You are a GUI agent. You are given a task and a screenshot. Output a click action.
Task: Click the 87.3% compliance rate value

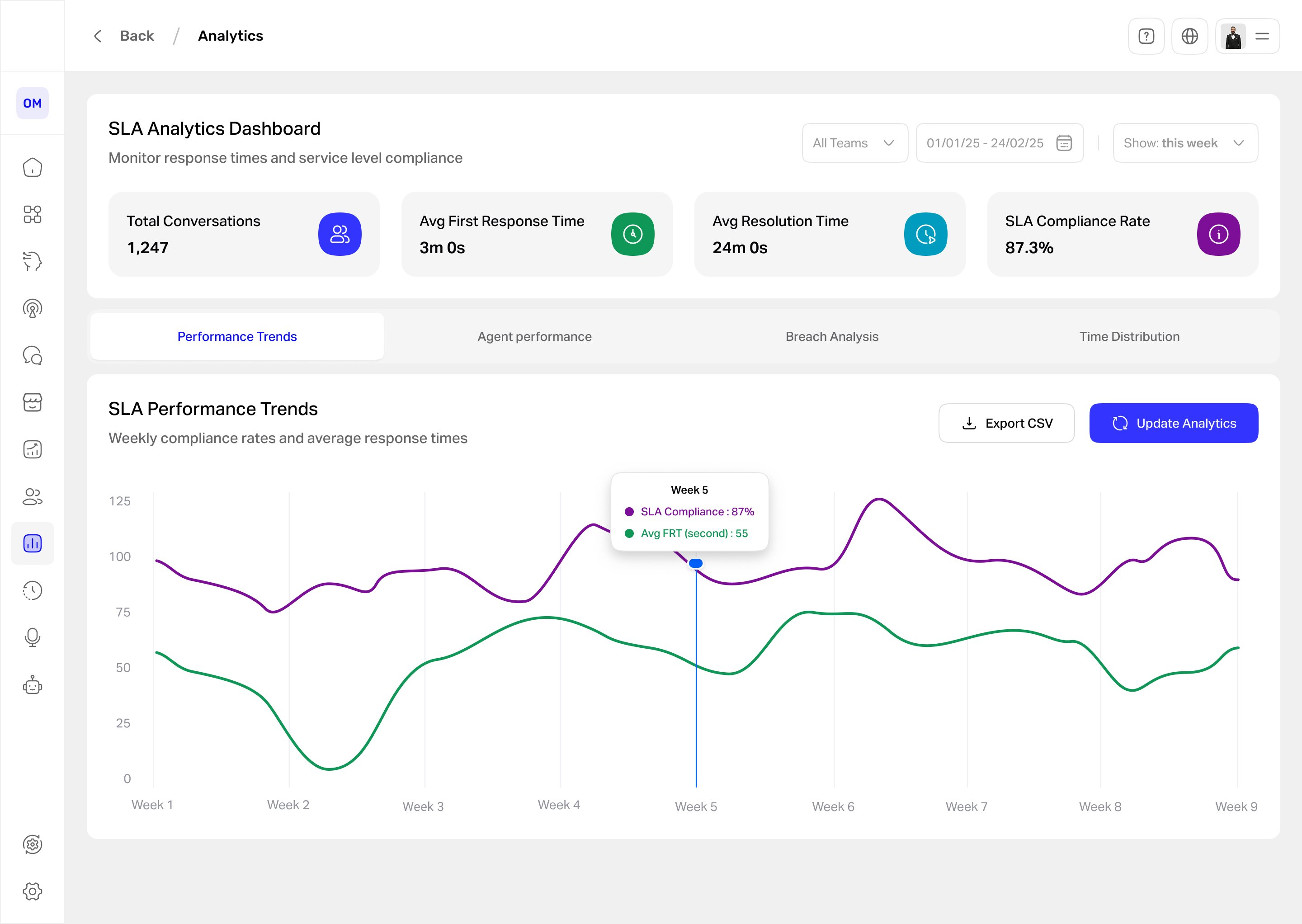[x=1029, y=248]
